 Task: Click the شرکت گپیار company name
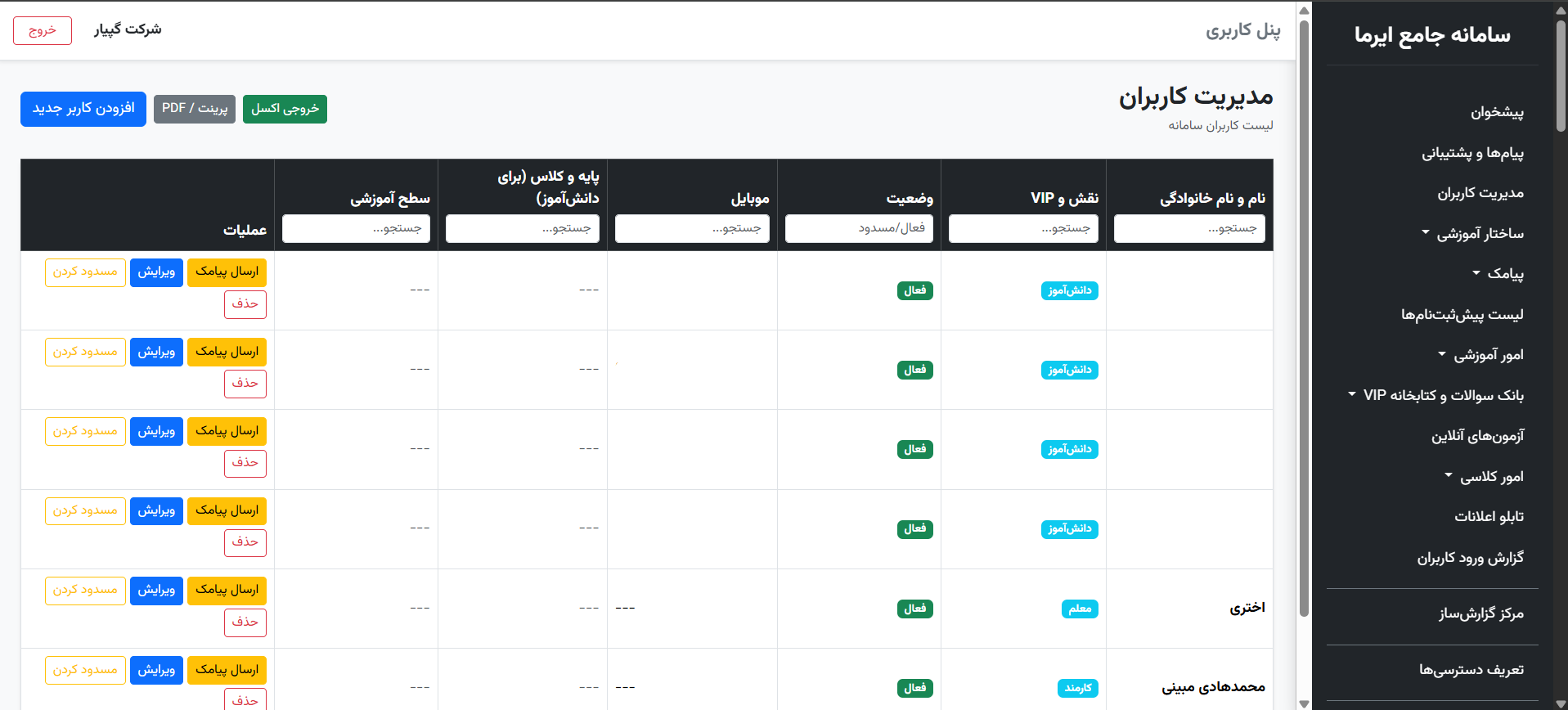point(128,29)
